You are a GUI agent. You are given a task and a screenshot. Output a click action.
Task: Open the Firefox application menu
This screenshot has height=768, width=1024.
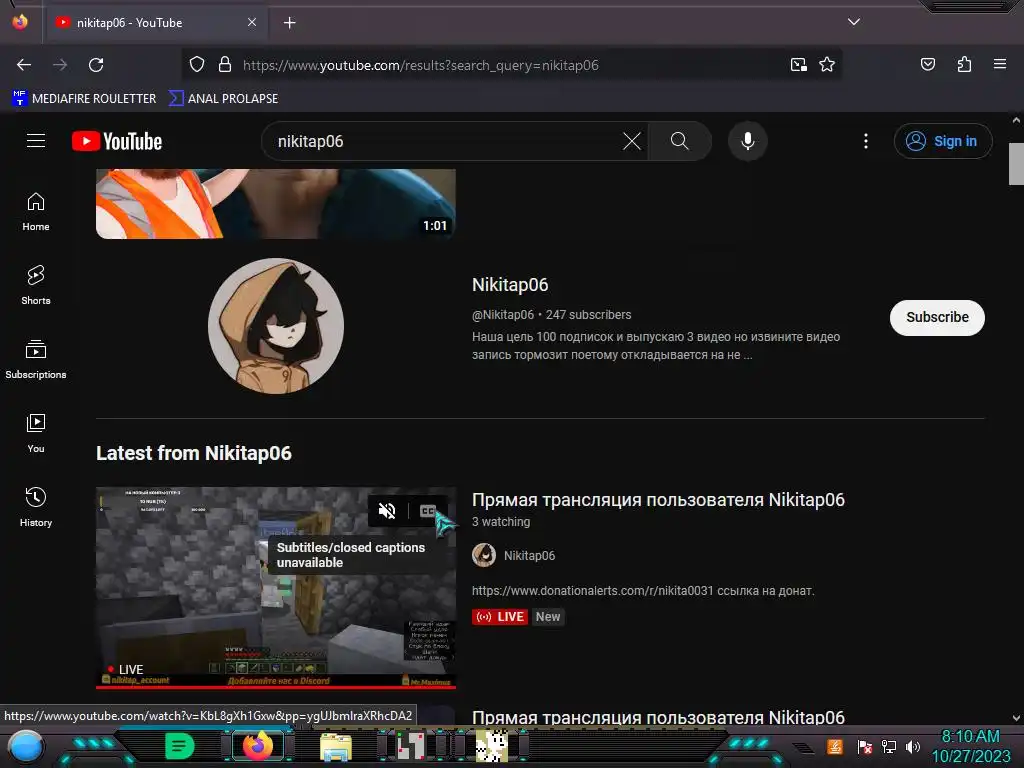[x=999, y=65]
